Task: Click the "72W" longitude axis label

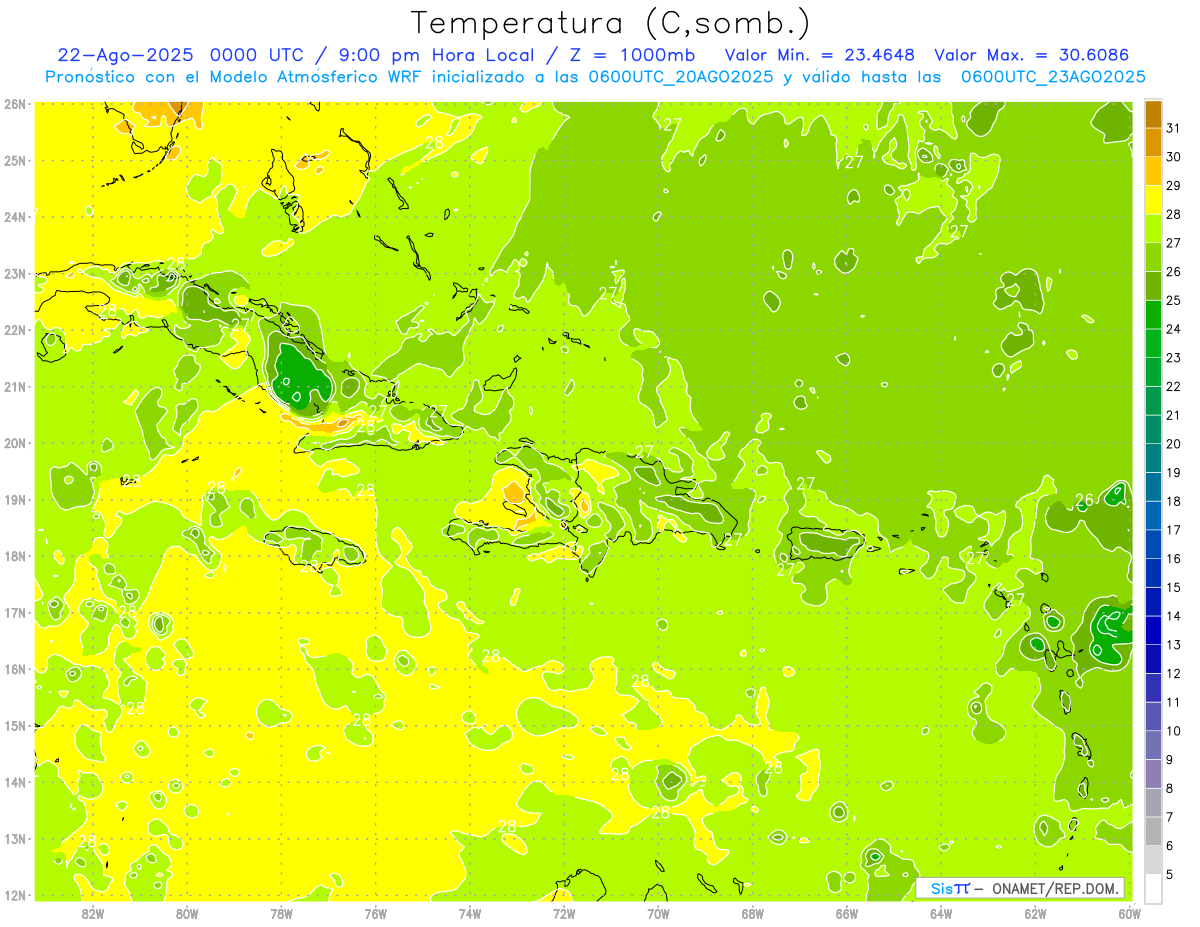Action: [x=564, y=913]
